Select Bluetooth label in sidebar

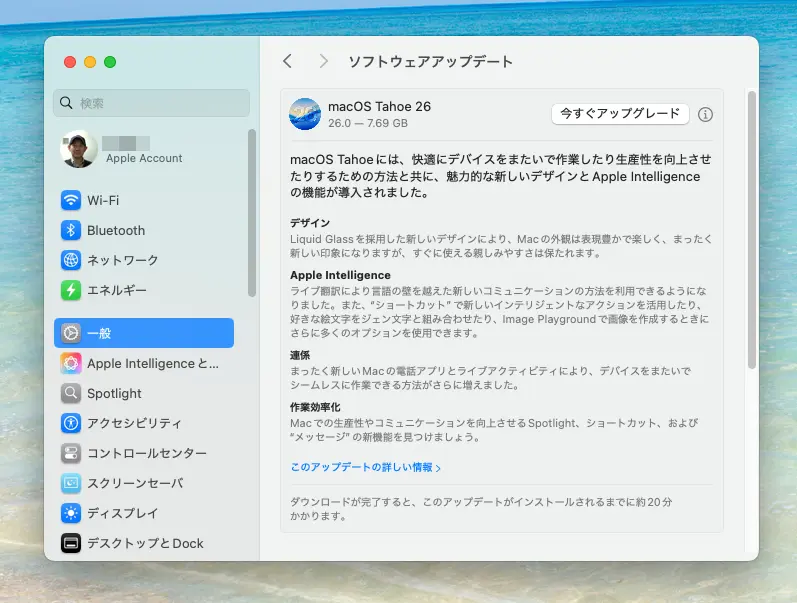click(116, 230)
